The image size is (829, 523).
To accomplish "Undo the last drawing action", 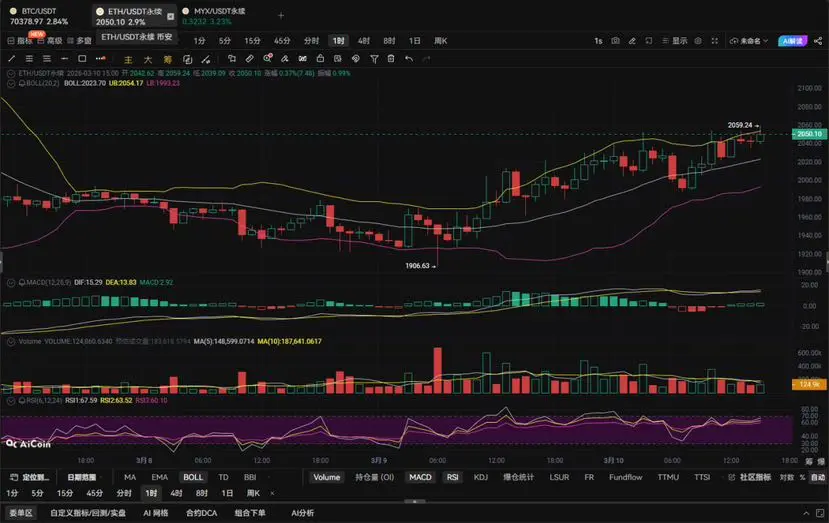I will 409,59.
